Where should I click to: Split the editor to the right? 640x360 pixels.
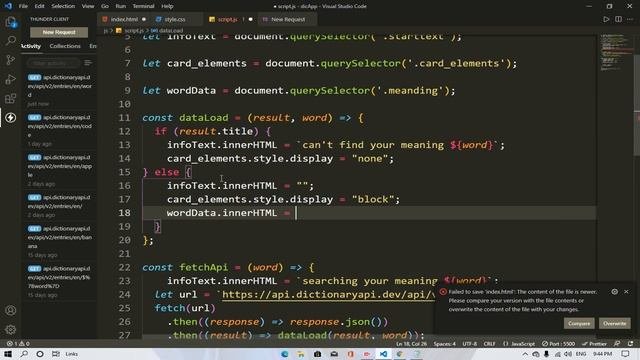click(x=618, y=19)
